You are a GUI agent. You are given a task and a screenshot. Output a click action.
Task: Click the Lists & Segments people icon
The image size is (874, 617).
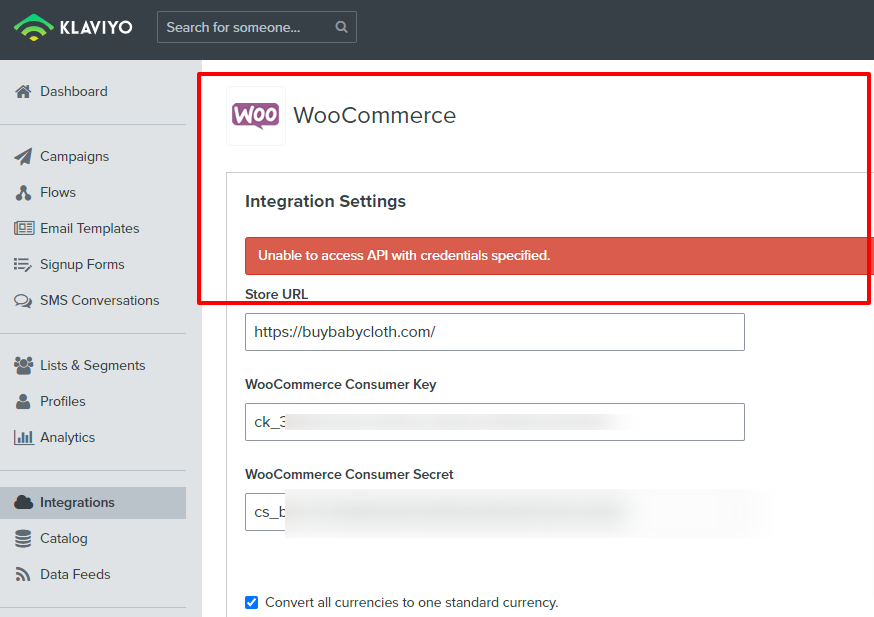pyautogui.click(x=23, y=366)
